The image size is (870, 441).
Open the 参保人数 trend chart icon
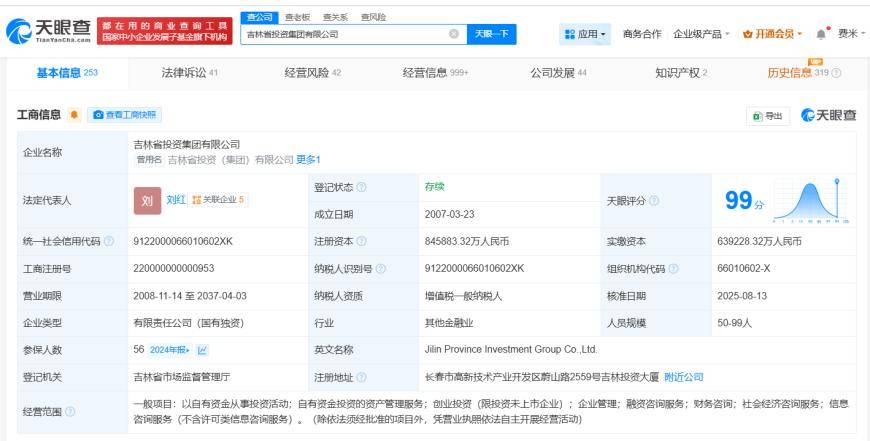202,350
